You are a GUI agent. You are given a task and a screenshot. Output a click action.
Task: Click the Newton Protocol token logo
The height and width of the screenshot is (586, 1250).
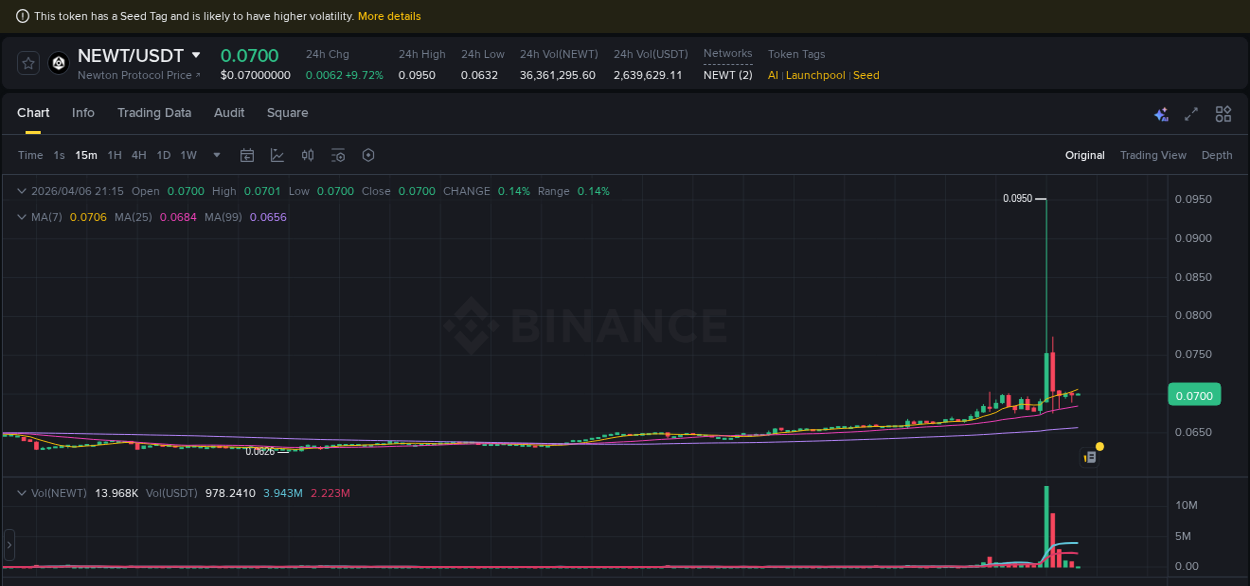[x=58, y=63]
